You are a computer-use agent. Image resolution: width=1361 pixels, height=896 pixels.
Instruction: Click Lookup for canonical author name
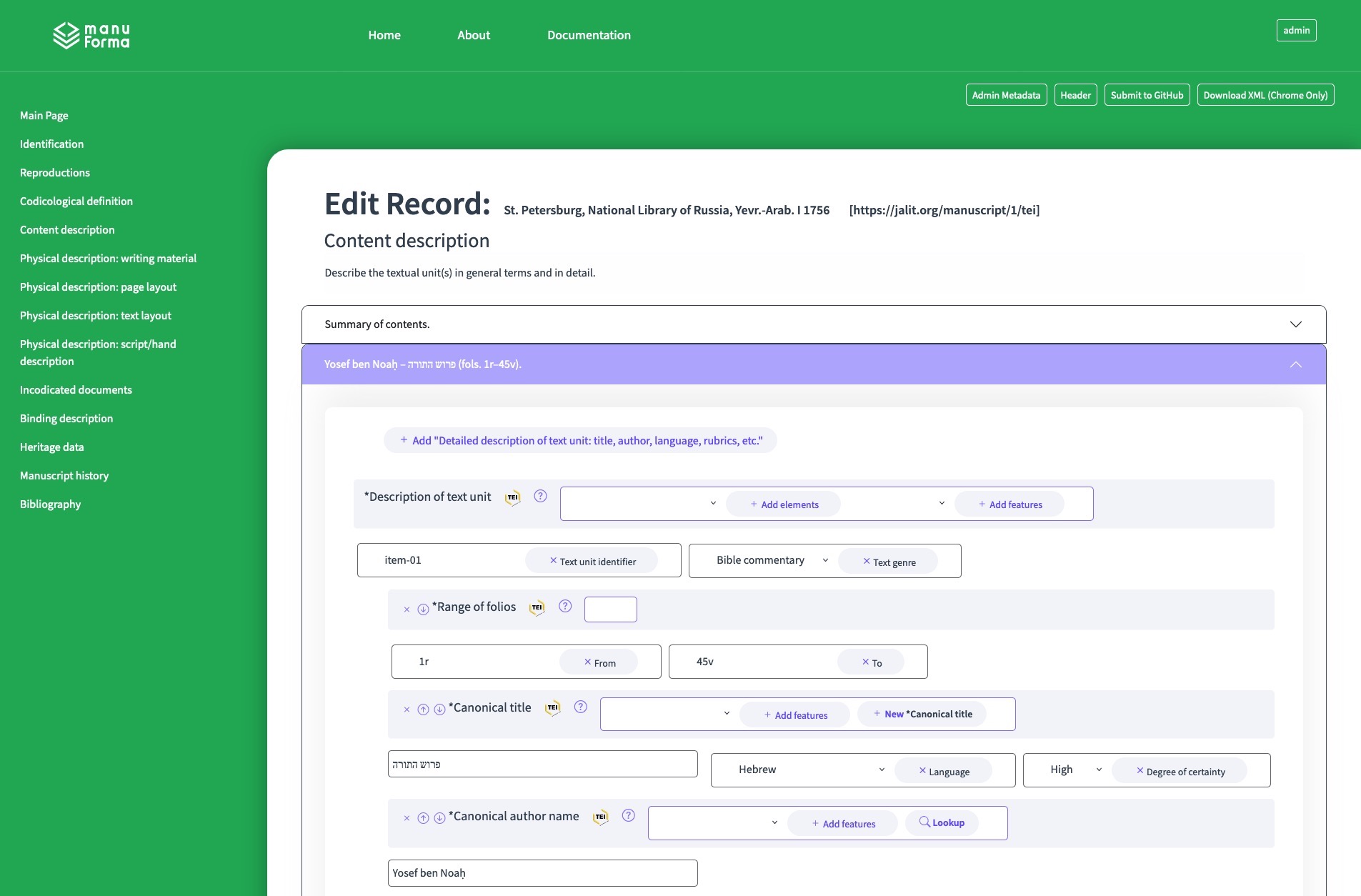point(942,823)
